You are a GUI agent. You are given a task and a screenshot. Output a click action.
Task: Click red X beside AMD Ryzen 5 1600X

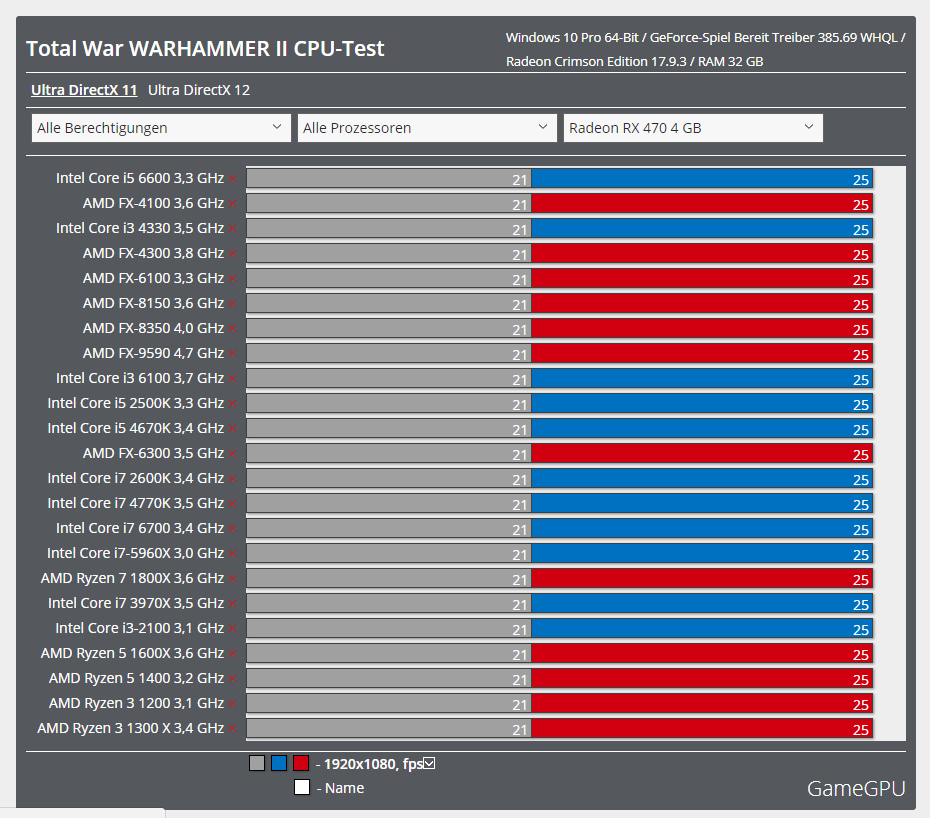pos(232,654)
